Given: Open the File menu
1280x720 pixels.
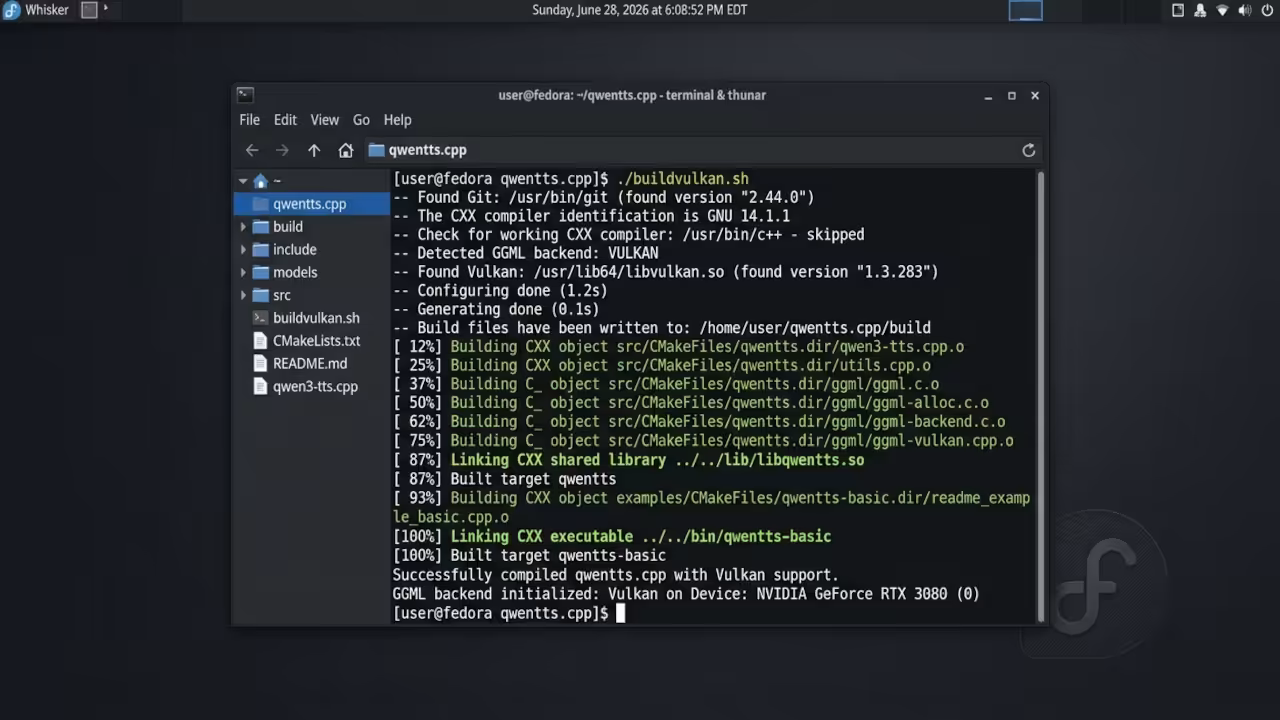Looking at the screenshot, I should (249, 120).
